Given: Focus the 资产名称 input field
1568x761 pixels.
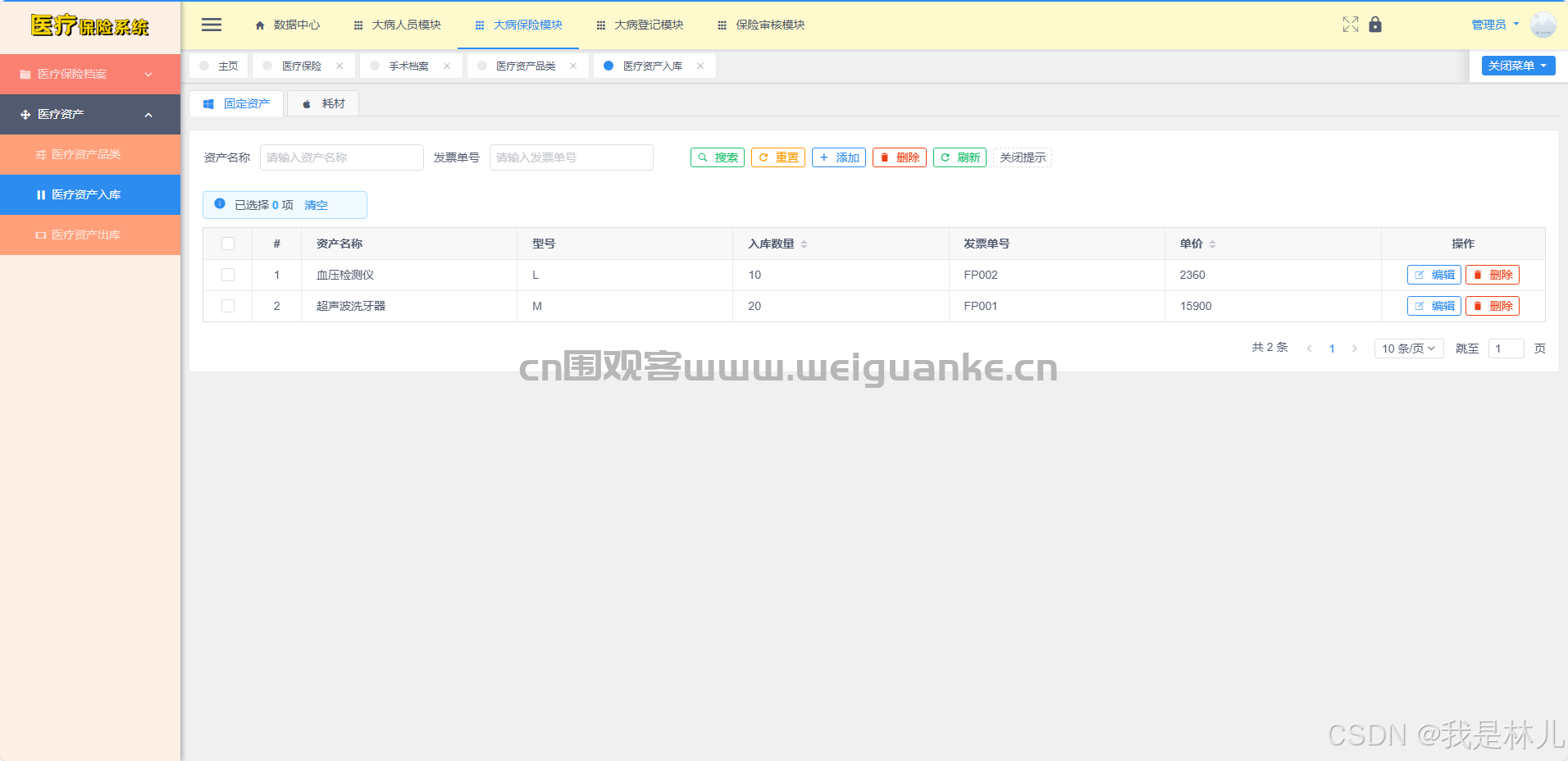Looking at the screenshot, I should (342, 157).
